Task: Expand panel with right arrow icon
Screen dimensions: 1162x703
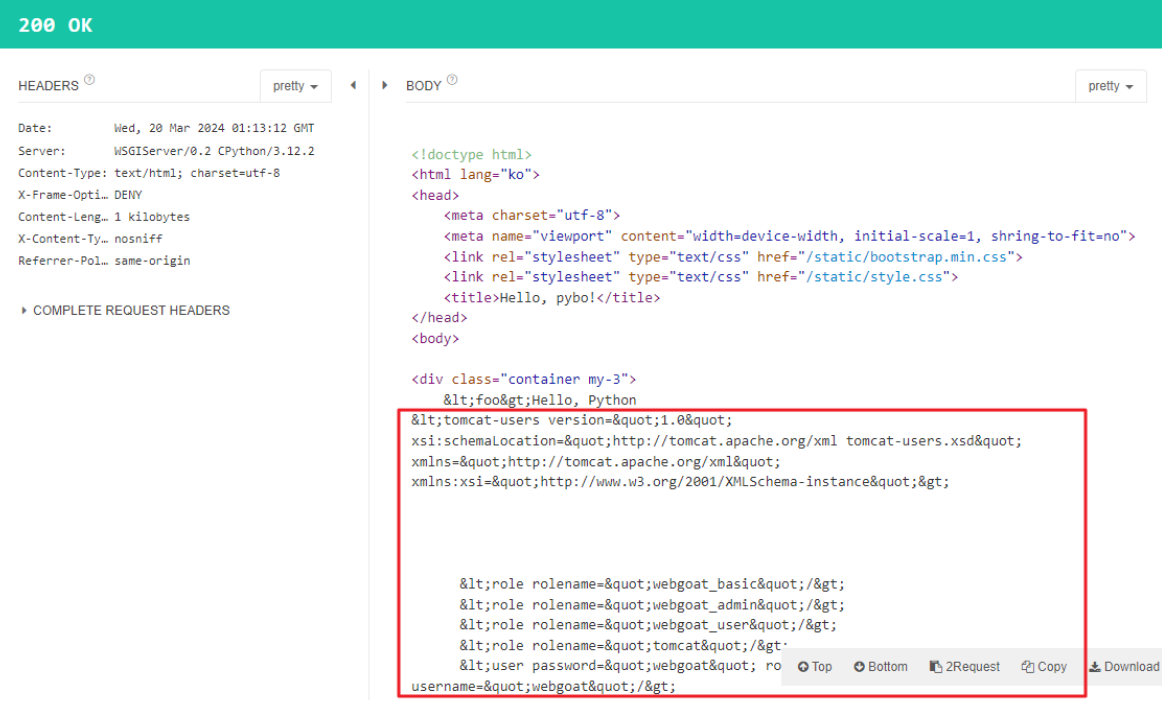Action: coord(385,85)
